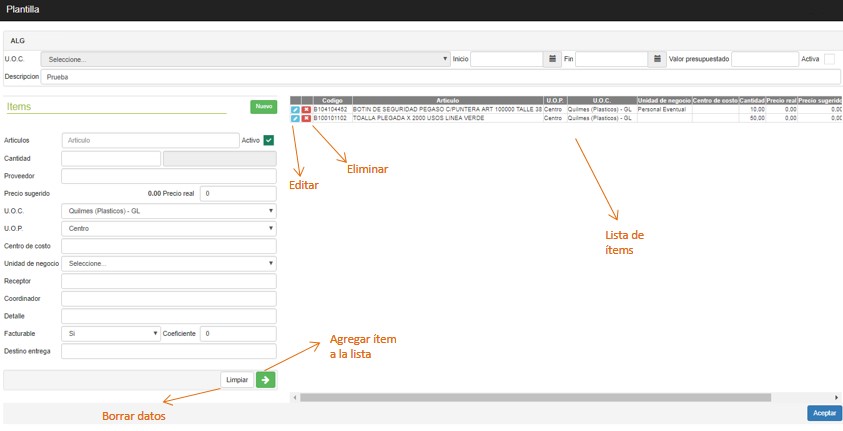Delete the TOALLA PLEGADA item row
The image size is (843, 431).
click(x=306, y=118)
